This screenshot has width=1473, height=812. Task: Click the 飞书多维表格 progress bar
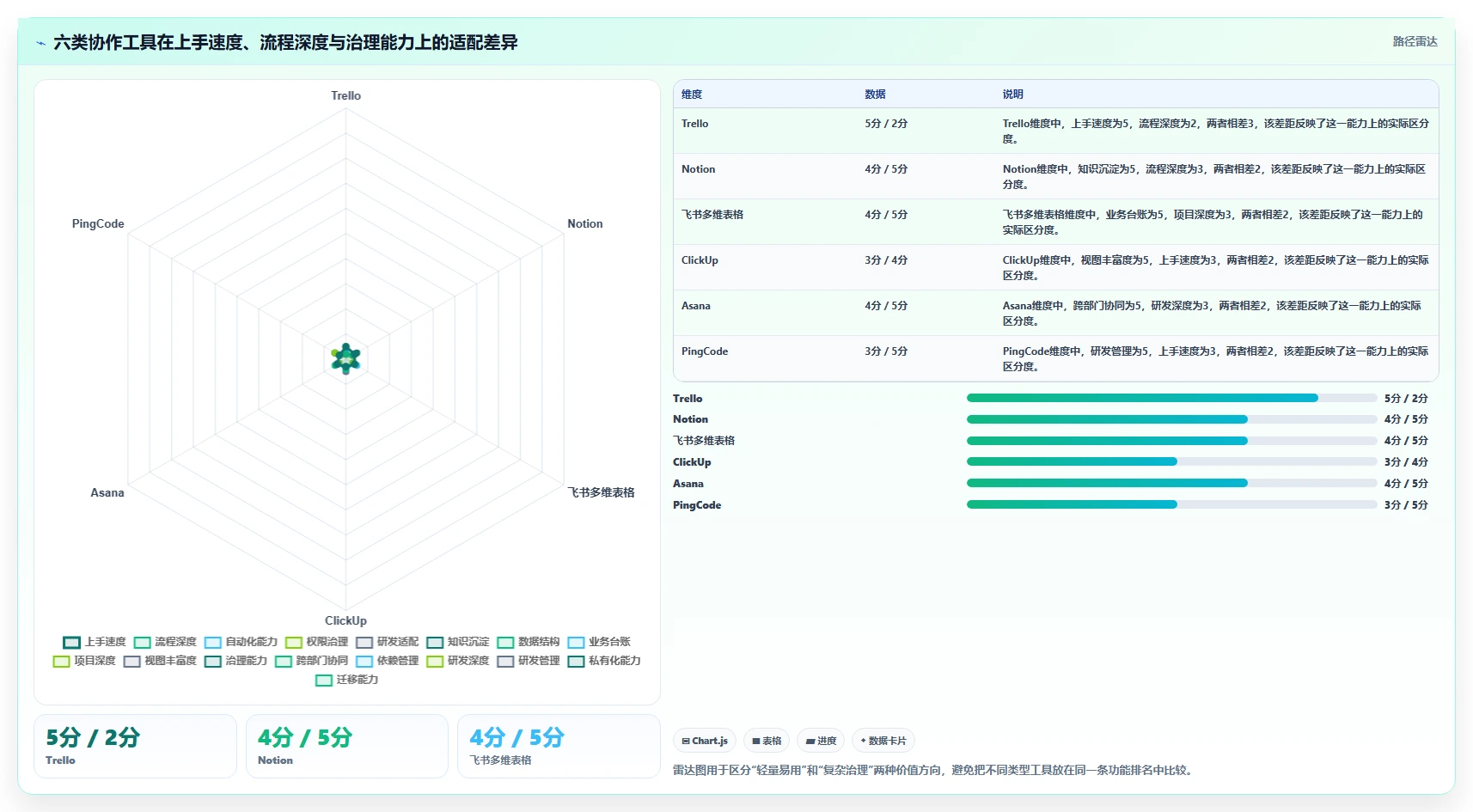tap(1171, 441)
